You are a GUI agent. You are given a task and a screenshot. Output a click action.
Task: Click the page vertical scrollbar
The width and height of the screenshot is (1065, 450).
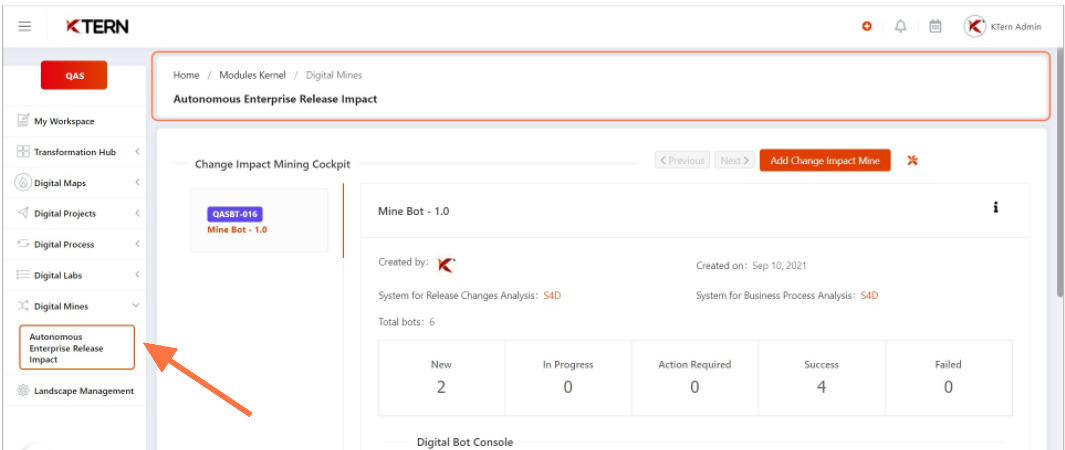1061,173
